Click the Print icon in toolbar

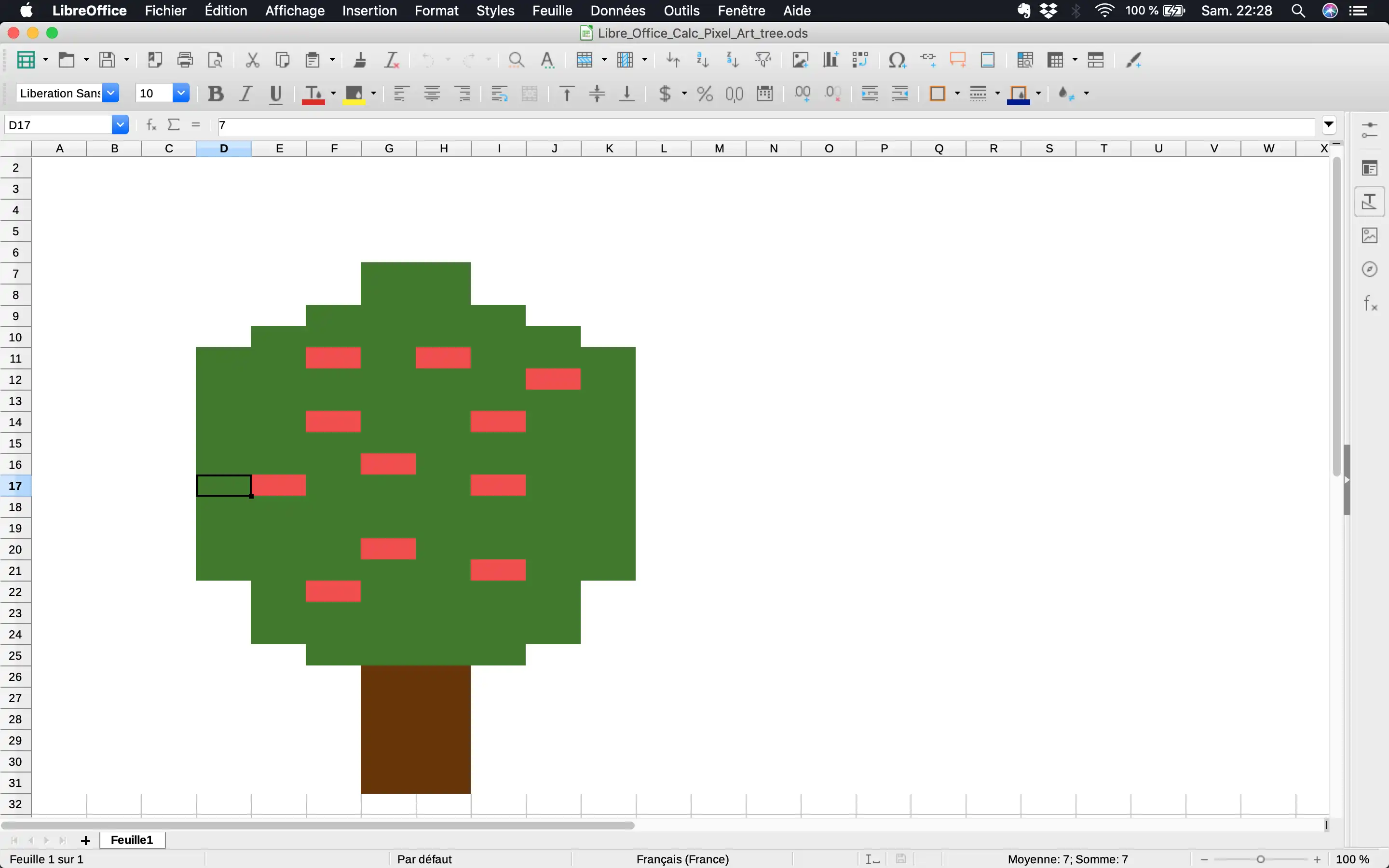185,60
